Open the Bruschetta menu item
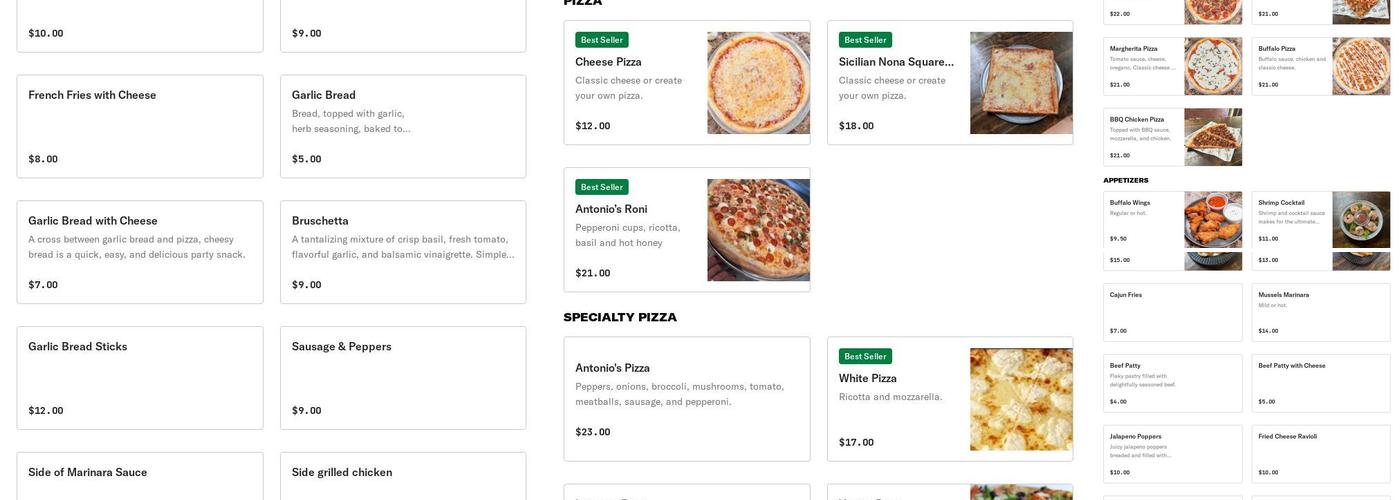 coord(403,252)
